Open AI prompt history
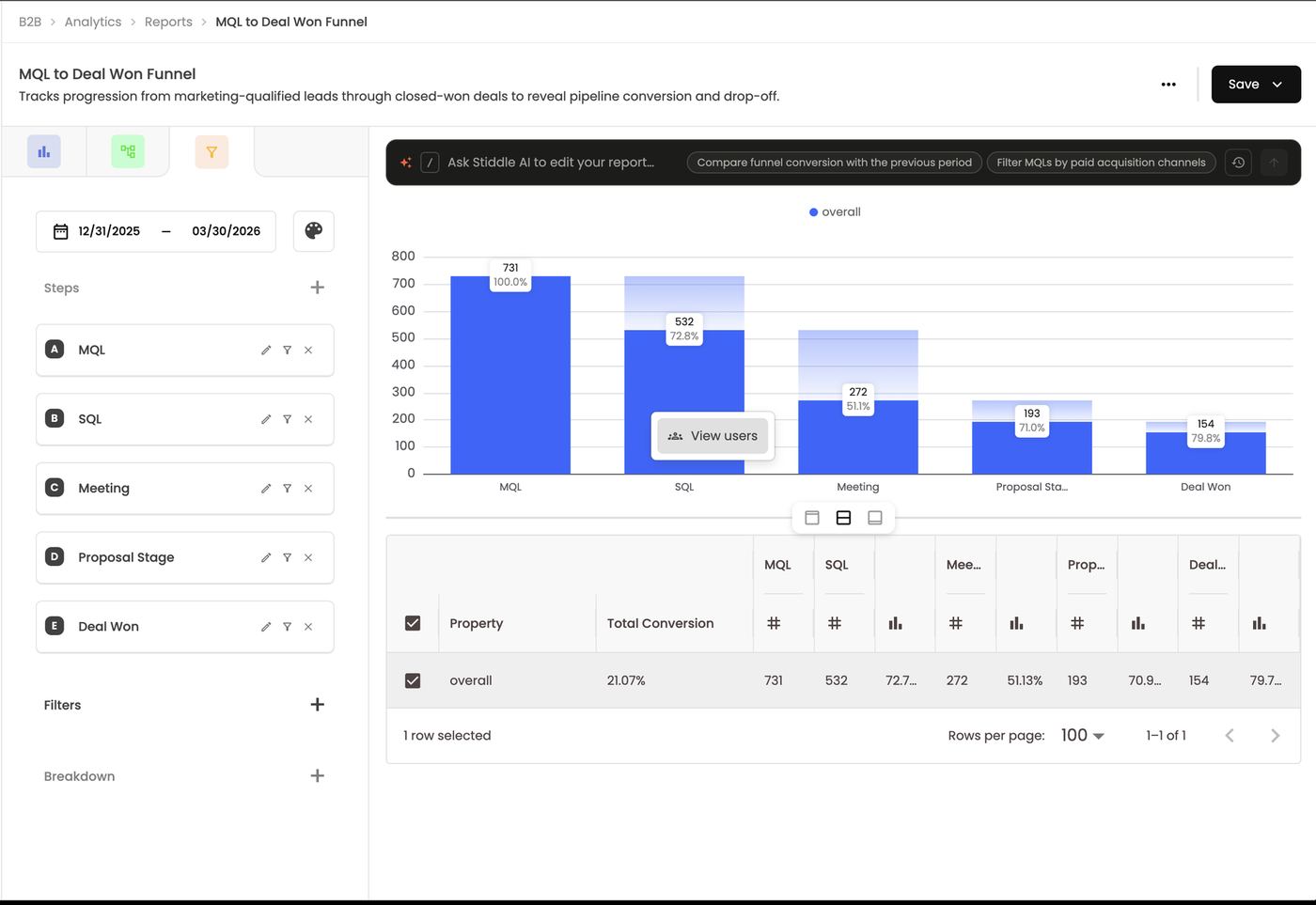The height and width of the screenshot is (905, 1316). click(x=1238, y=163)
